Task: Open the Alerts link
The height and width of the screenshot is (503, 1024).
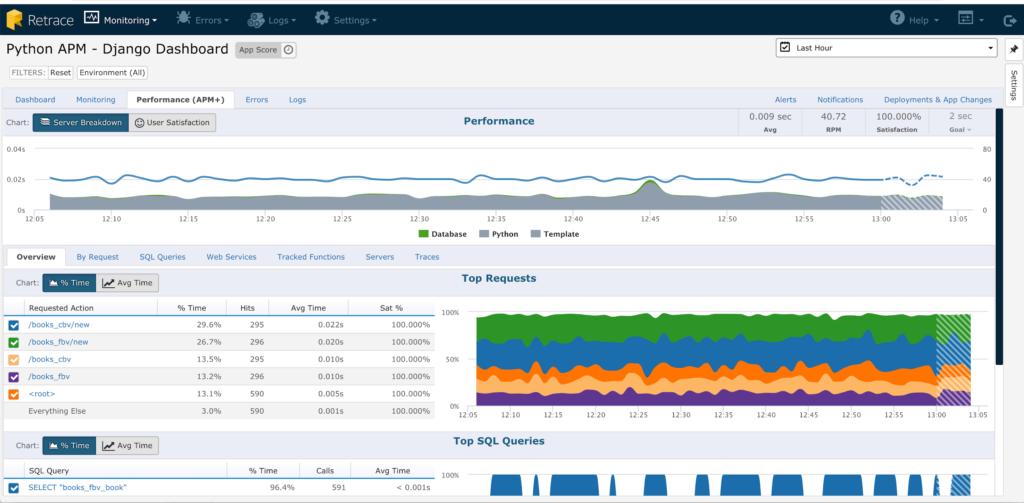Action: click(x=786, y=100)
